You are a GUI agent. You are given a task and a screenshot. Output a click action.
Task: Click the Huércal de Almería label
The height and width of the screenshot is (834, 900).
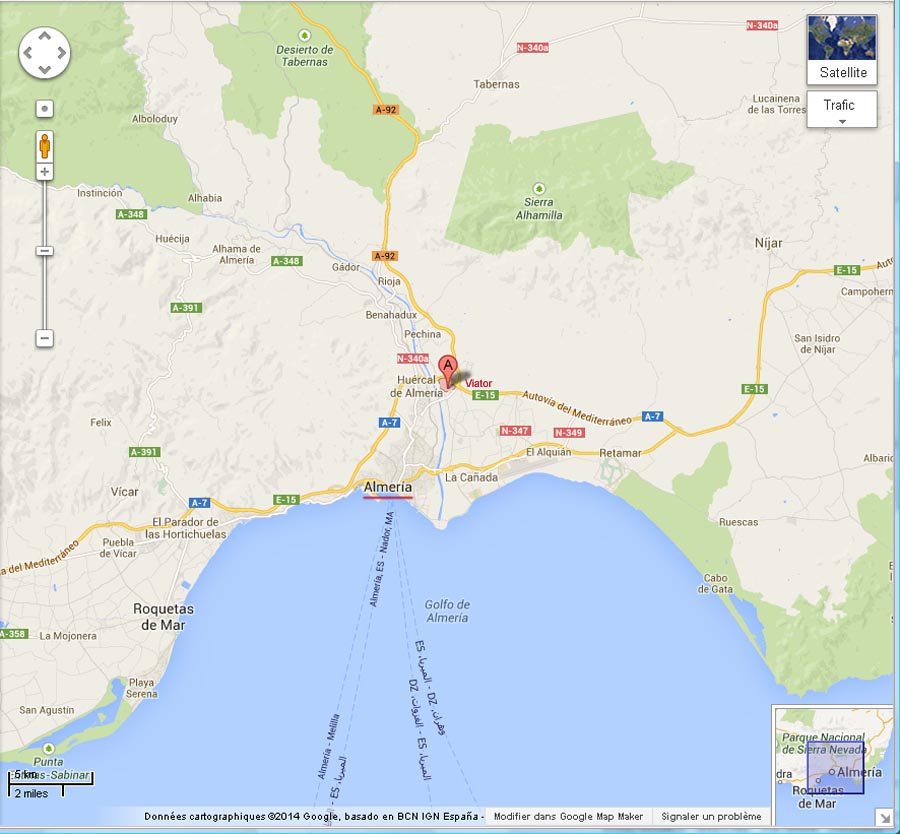click(417, 386)
